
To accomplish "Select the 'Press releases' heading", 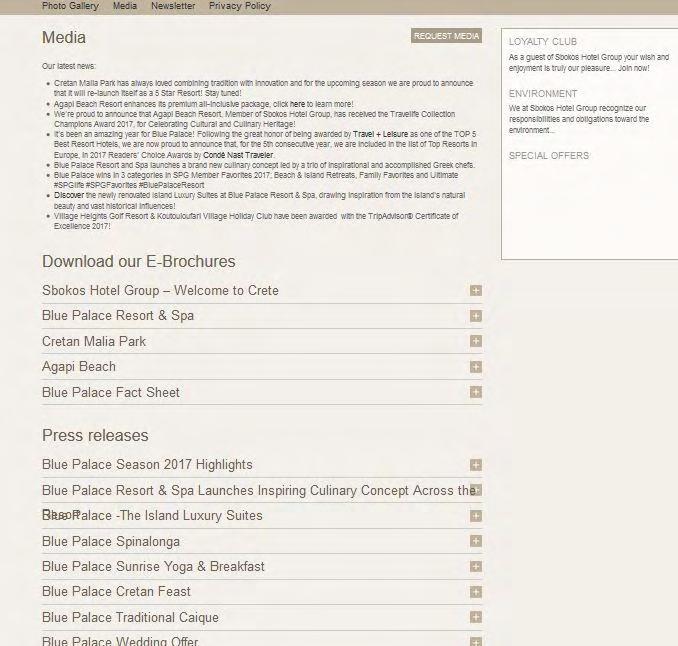I will click(x=95, y=435).
